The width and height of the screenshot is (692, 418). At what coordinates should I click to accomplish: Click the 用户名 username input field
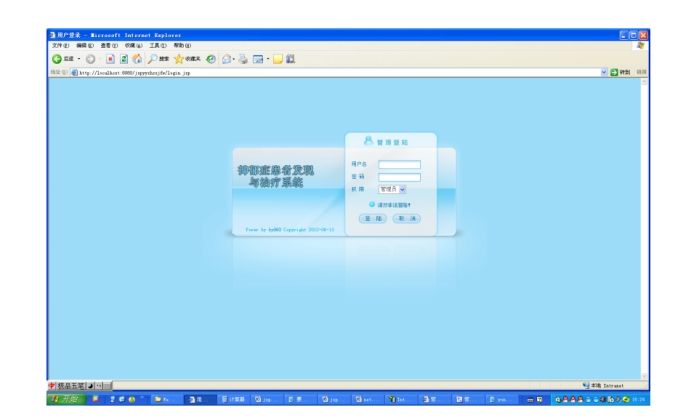click(399, 165)
